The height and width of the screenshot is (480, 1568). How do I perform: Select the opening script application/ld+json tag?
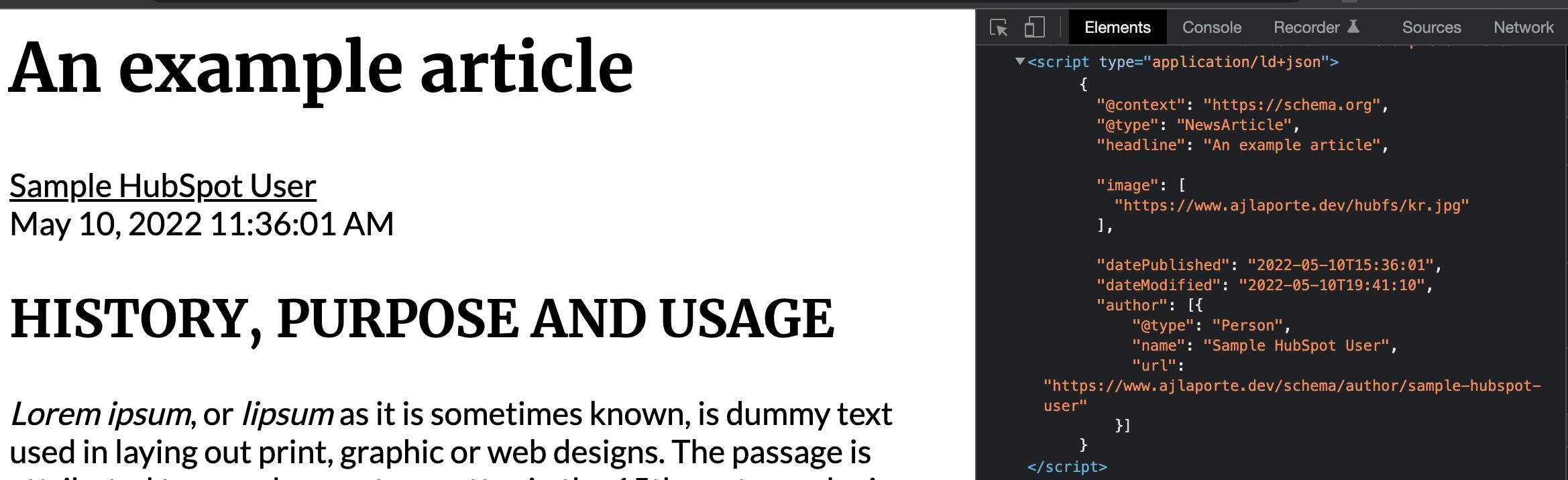[x=1182, y=62]
